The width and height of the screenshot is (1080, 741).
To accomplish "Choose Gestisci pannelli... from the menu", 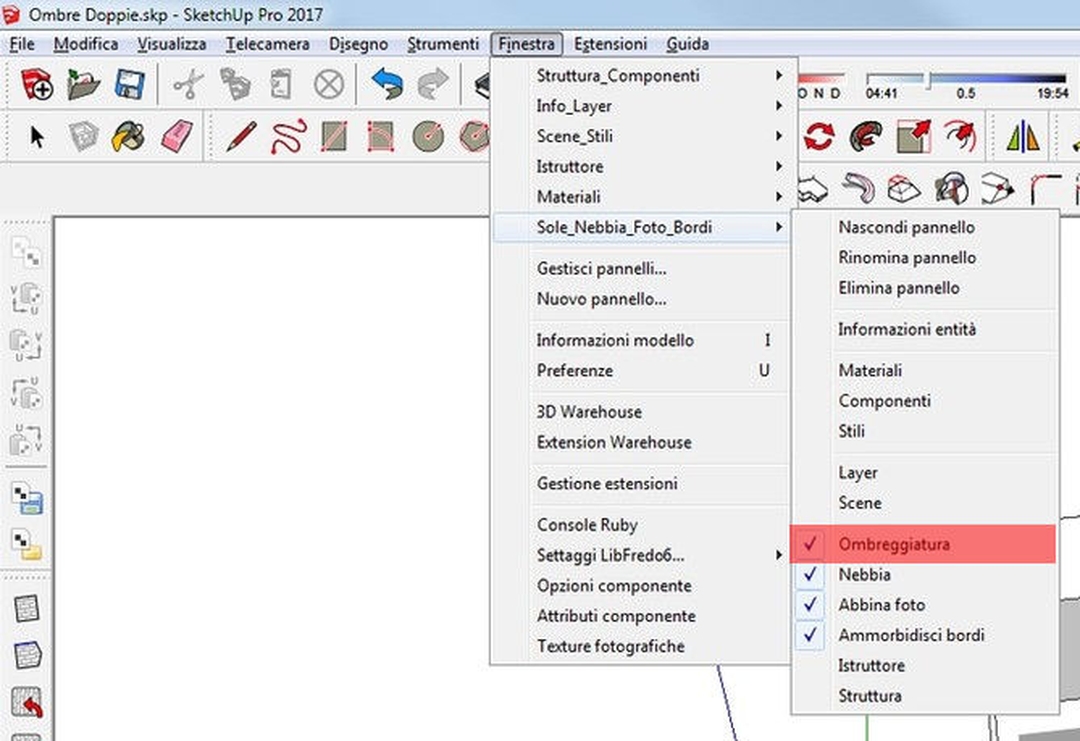I will [641, 269].
